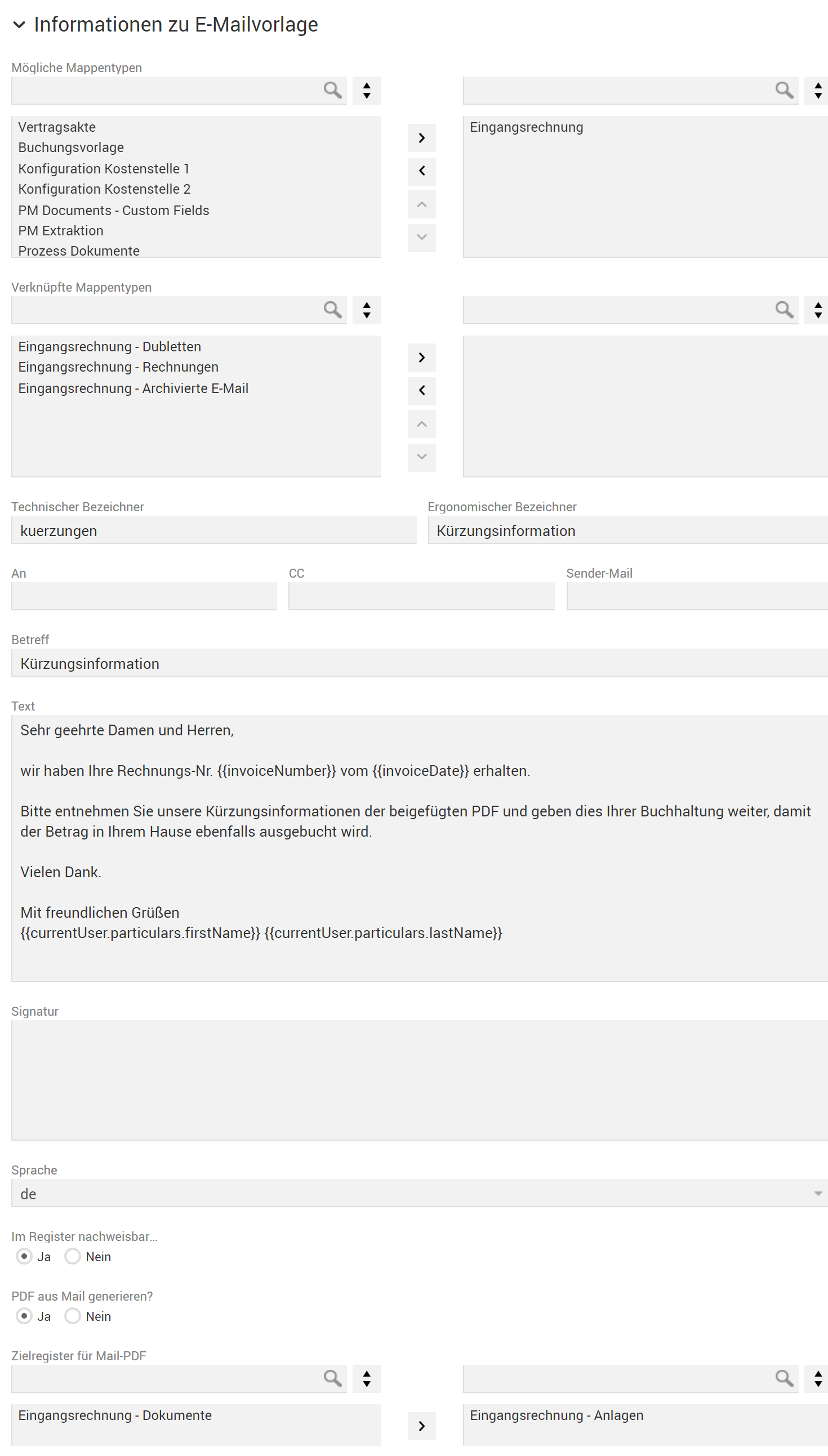The width and height of the screenshot is (828, 1456).
Task: Move selected Verknüpfte Mappentypen item to the right
Action: (422, 358)
